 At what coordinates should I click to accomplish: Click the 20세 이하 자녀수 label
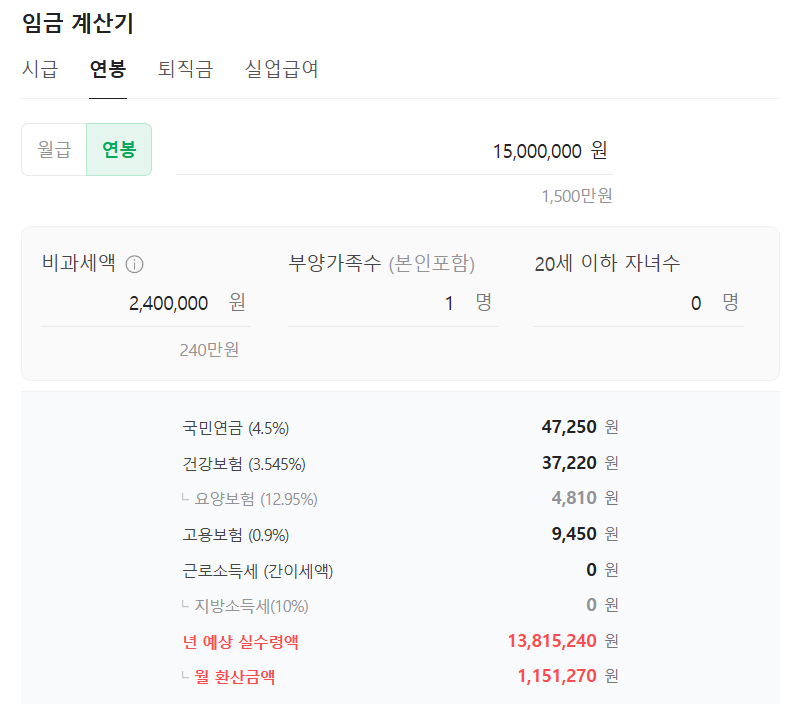click(x=607, y=263)
